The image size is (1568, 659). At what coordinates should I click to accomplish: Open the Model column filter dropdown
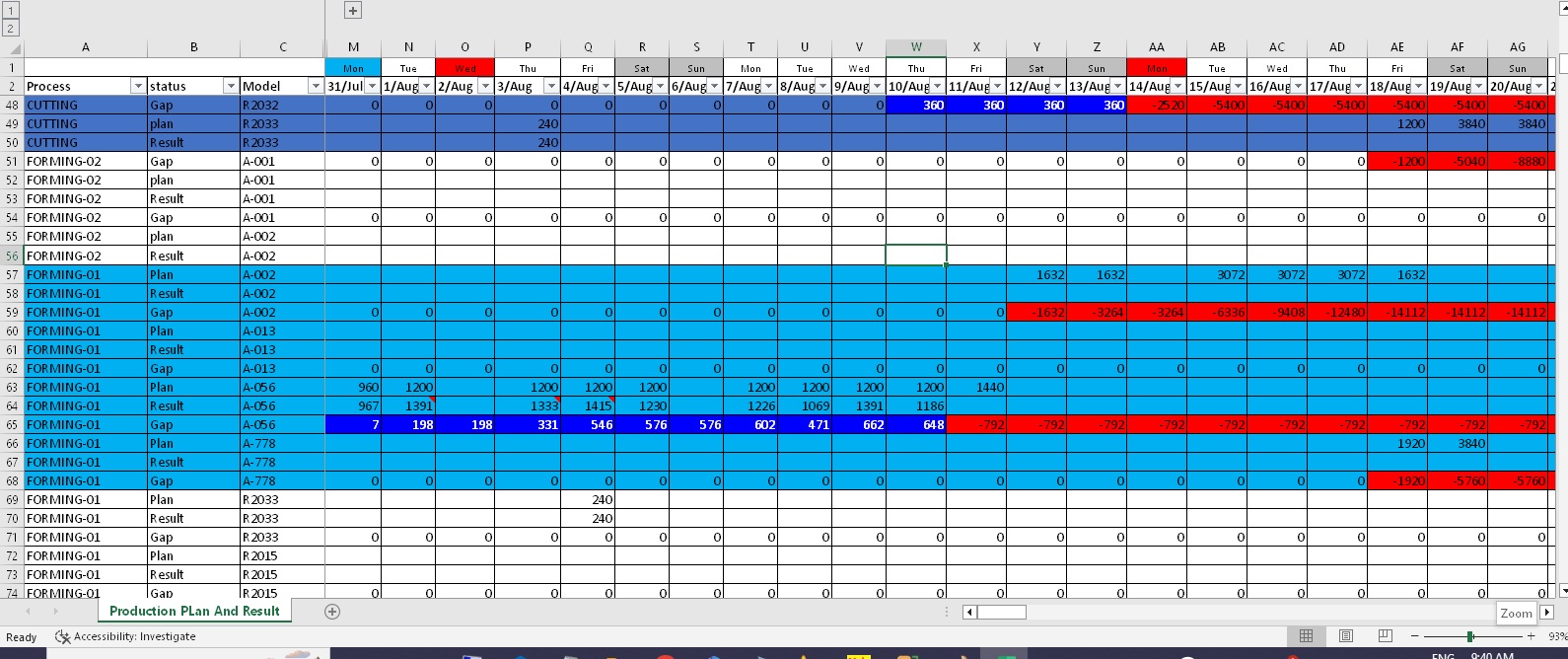[315, 87]
